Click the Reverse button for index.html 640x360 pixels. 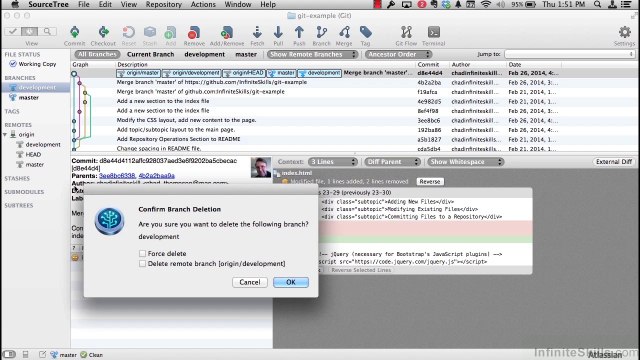click(x=430, y=182)
